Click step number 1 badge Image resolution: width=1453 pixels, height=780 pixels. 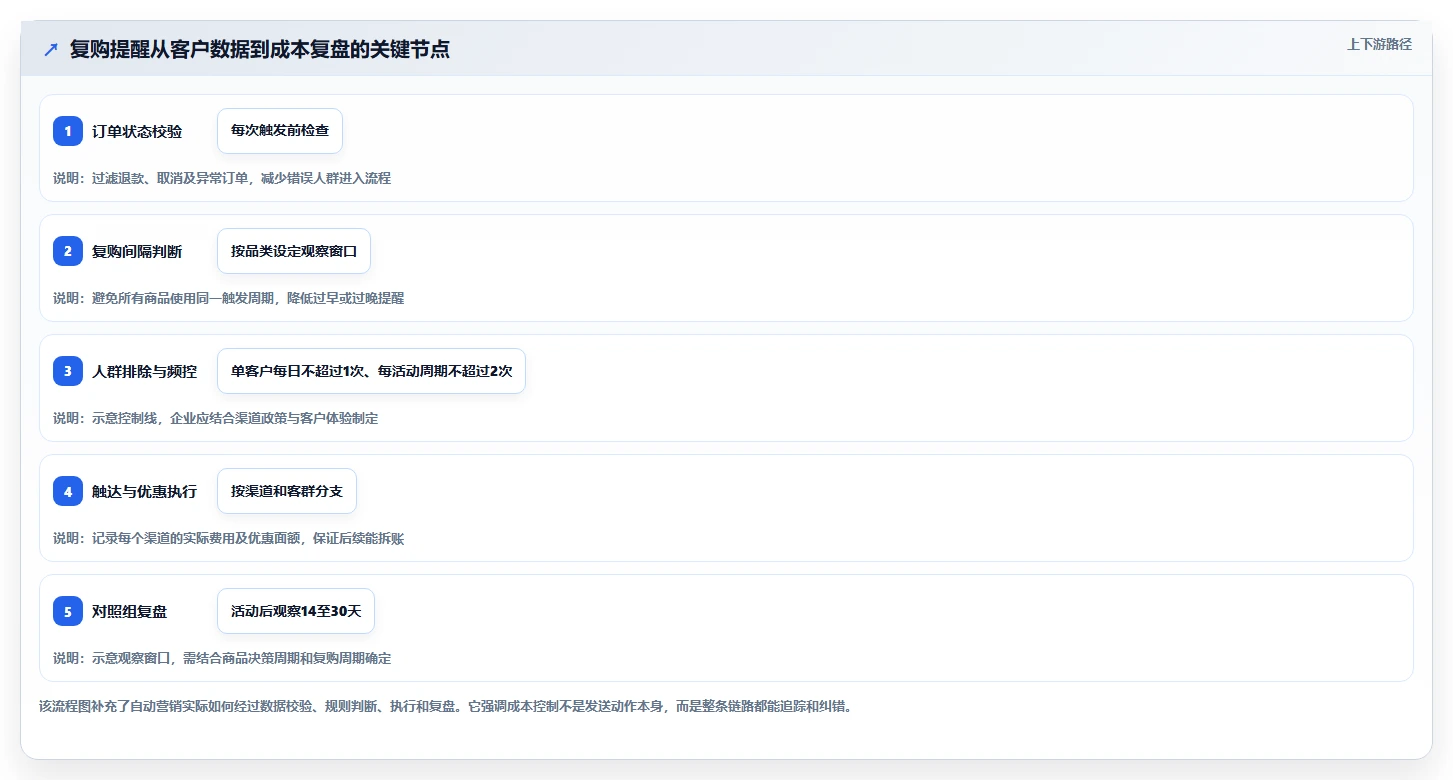pos(68,131)
